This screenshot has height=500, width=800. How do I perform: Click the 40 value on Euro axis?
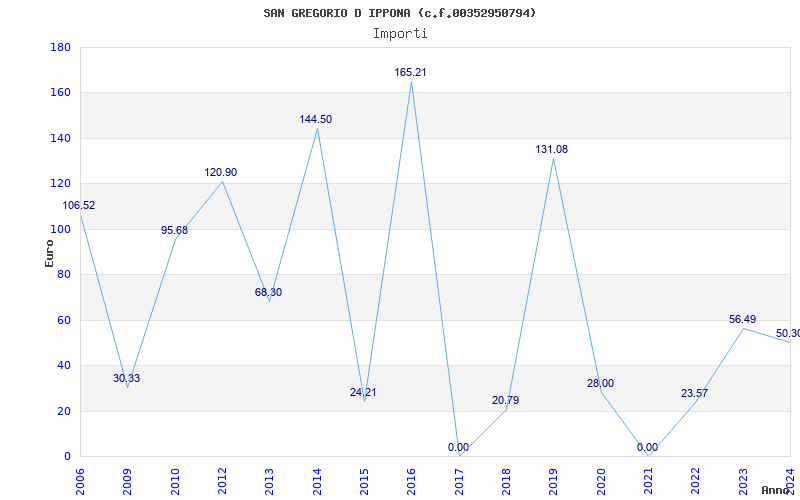pos(63,366)
